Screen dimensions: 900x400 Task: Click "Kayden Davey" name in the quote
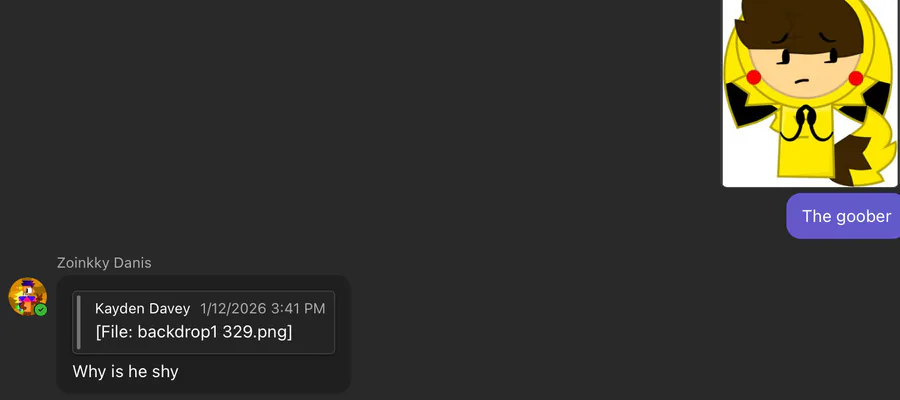142,308
